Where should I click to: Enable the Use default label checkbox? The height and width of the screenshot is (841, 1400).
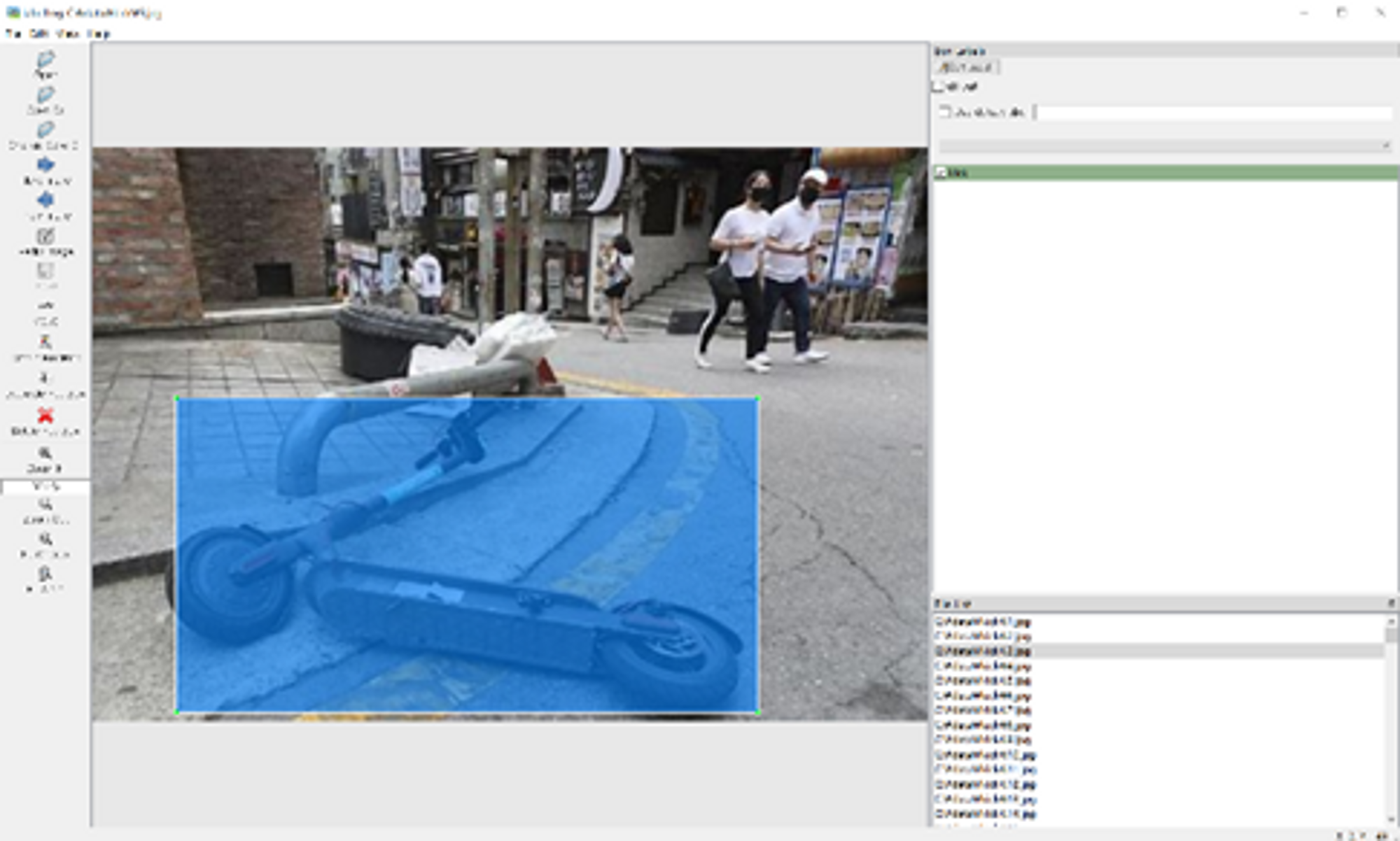click(946, 112)
